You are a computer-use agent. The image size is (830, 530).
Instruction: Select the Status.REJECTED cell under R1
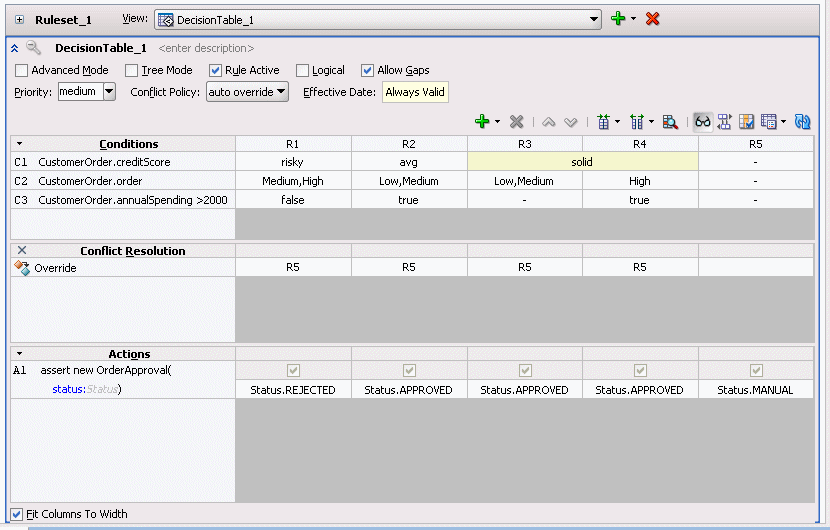point(293,390)
